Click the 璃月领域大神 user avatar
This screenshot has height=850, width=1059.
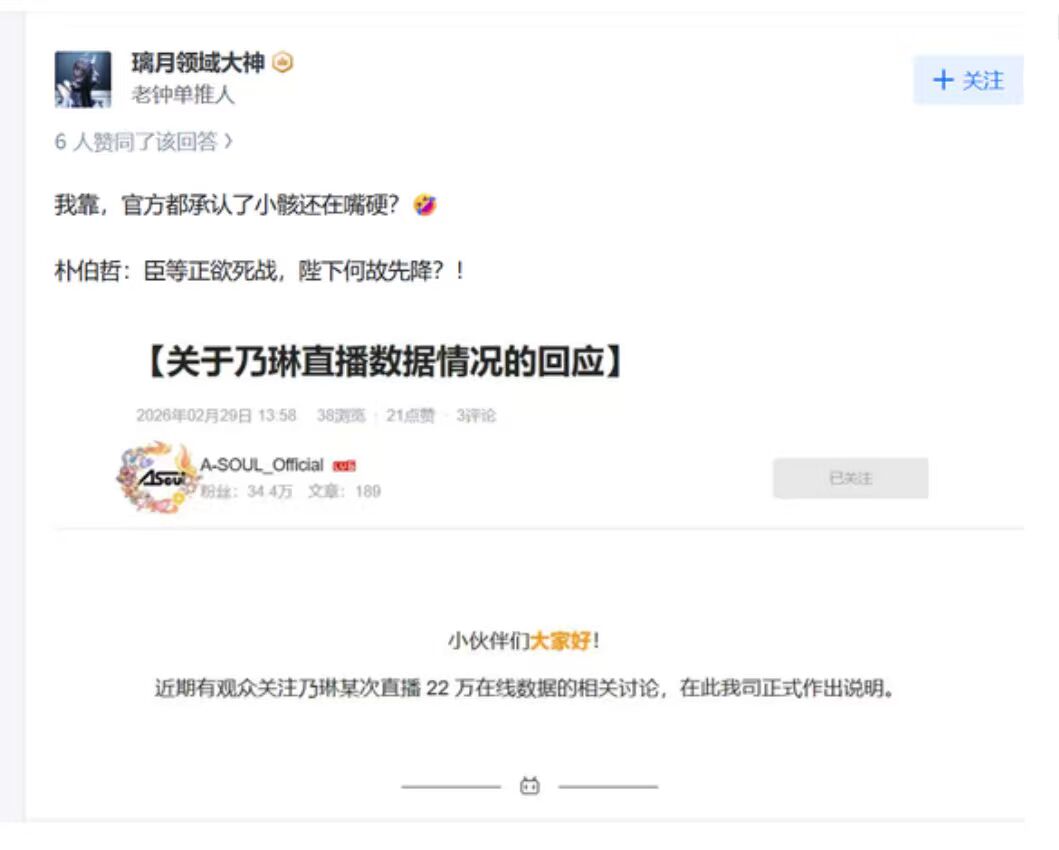pyautogui.click(x=83, y=79)
